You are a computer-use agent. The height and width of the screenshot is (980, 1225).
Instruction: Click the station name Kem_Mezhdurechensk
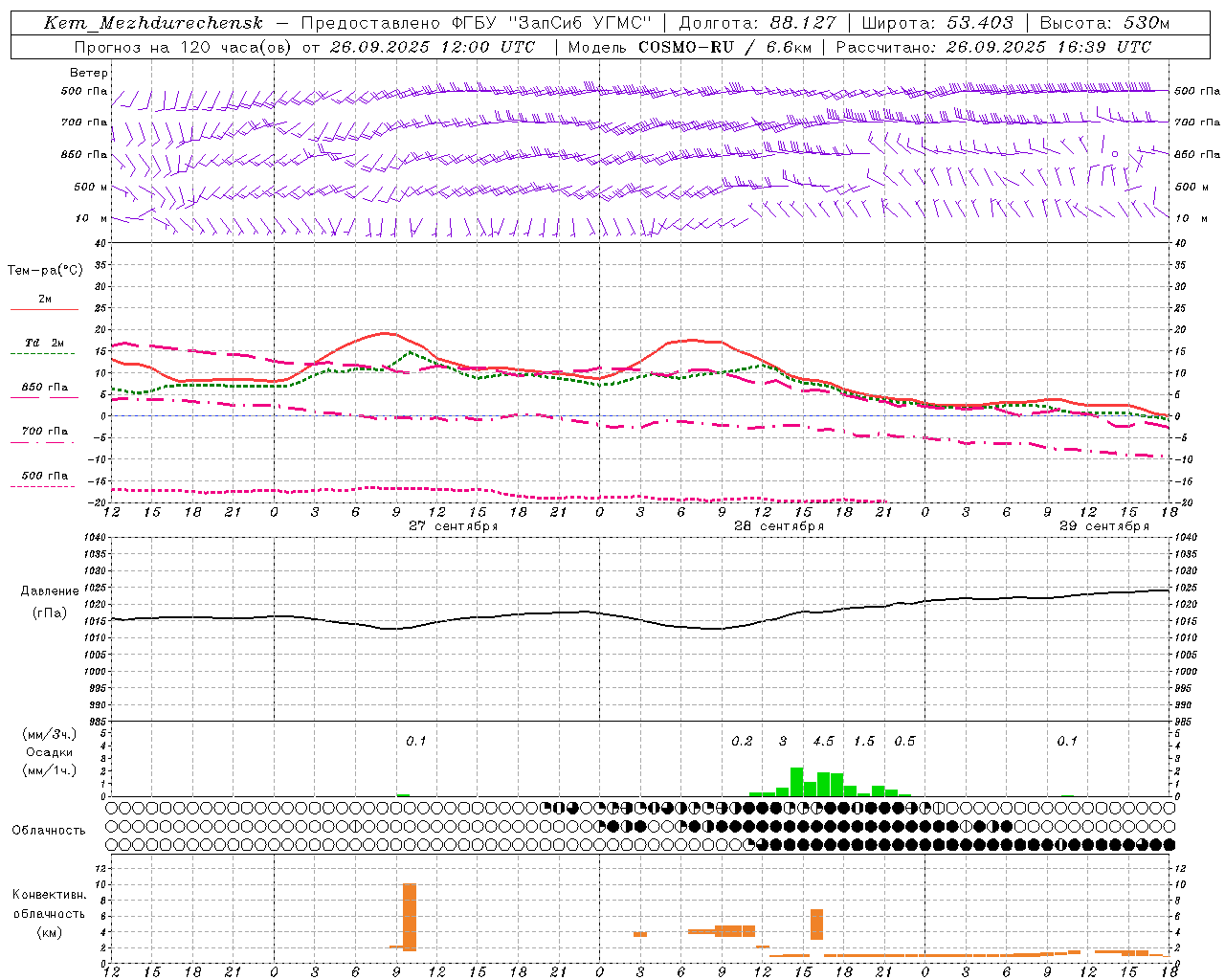(153, 23)
